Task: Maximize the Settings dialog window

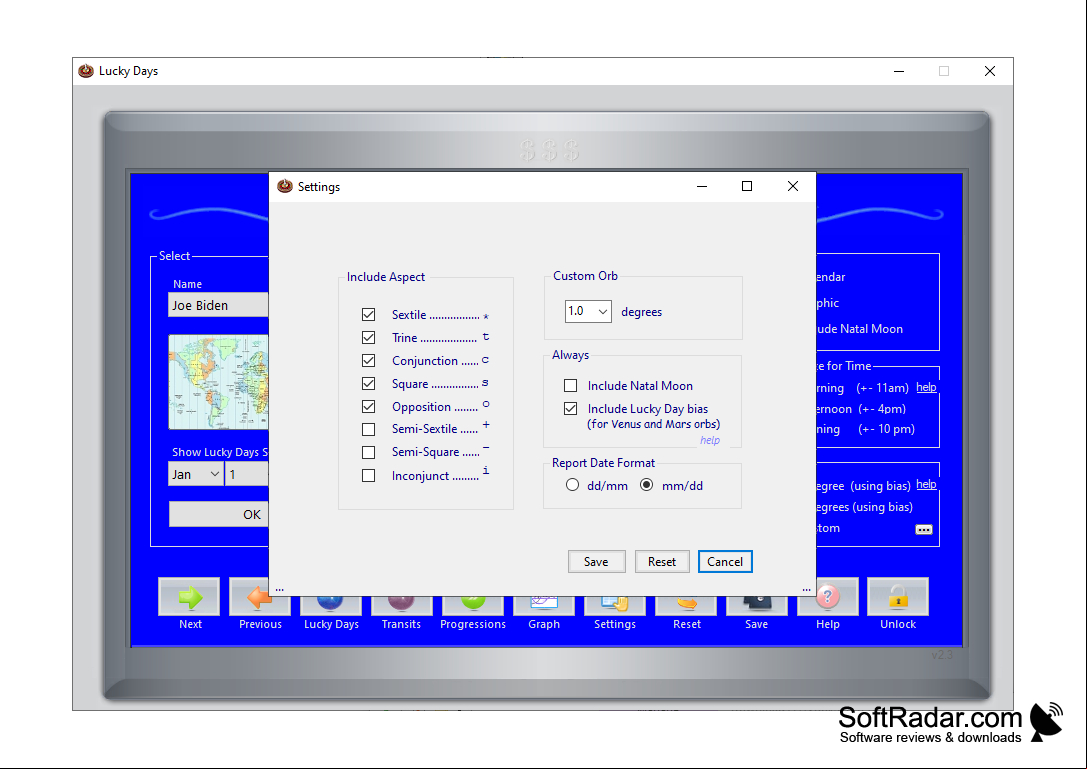Action: (747, 186)
